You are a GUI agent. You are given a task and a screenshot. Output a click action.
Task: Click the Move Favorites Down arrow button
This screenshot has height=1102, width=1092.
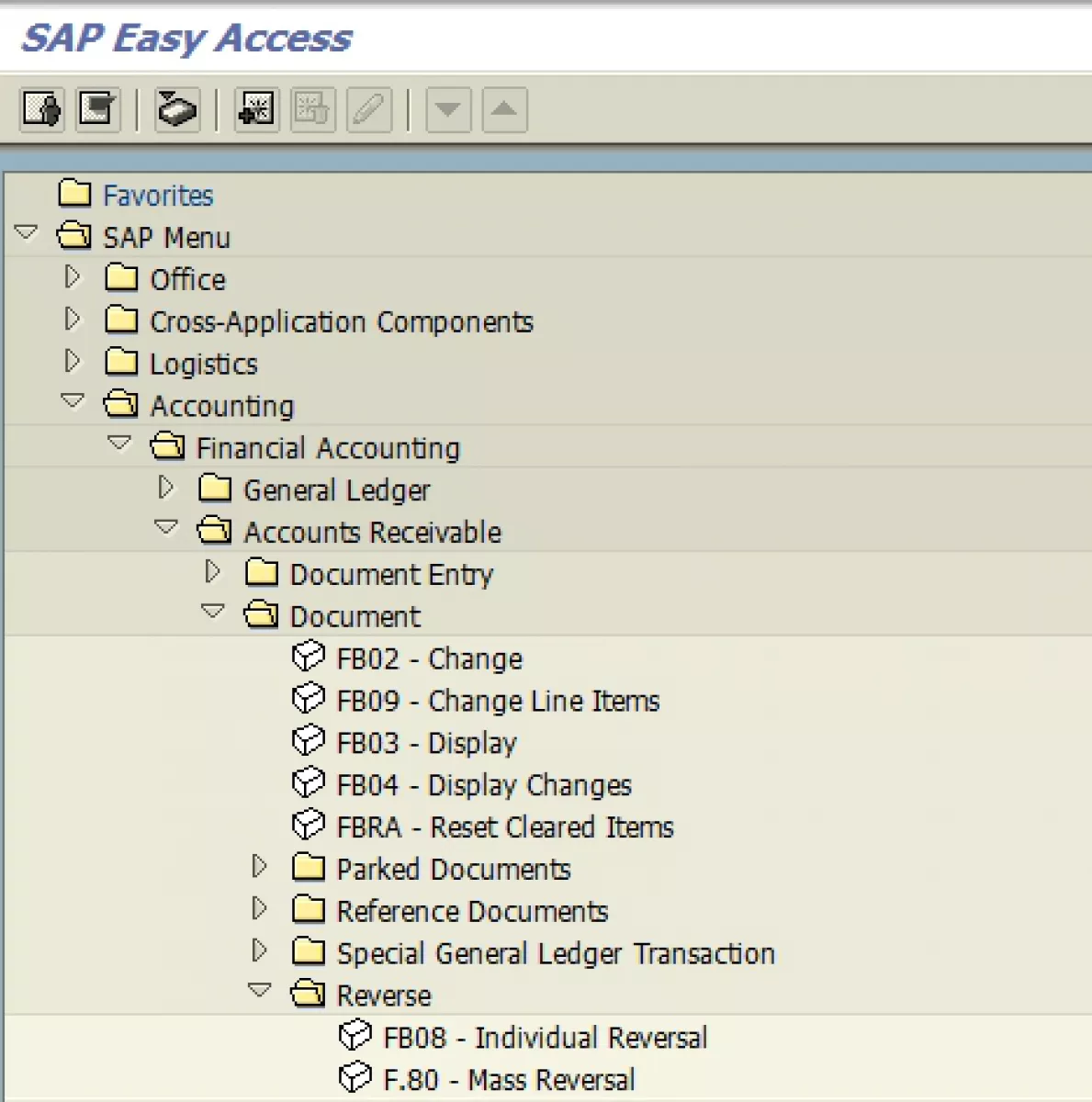[x=448, y=110]
